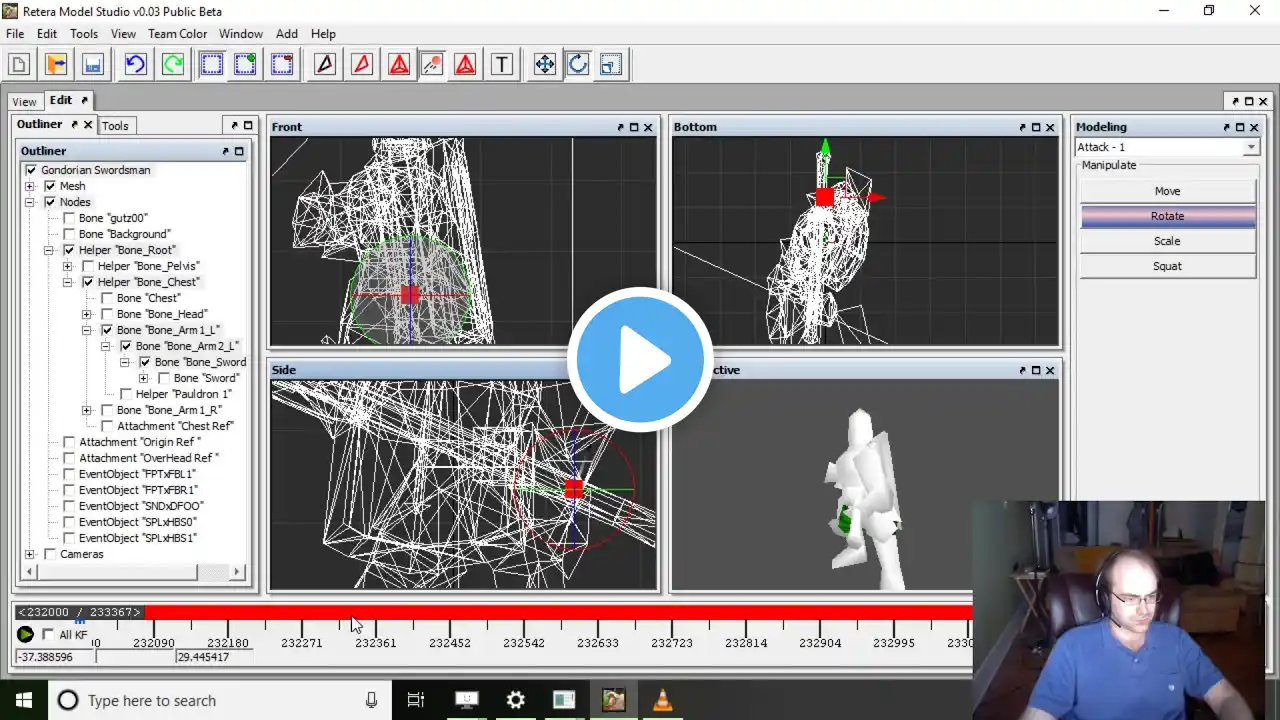Play the animation with green play button
The width and height of the screenshot is (1280, 720).
[x=25, y=634]
